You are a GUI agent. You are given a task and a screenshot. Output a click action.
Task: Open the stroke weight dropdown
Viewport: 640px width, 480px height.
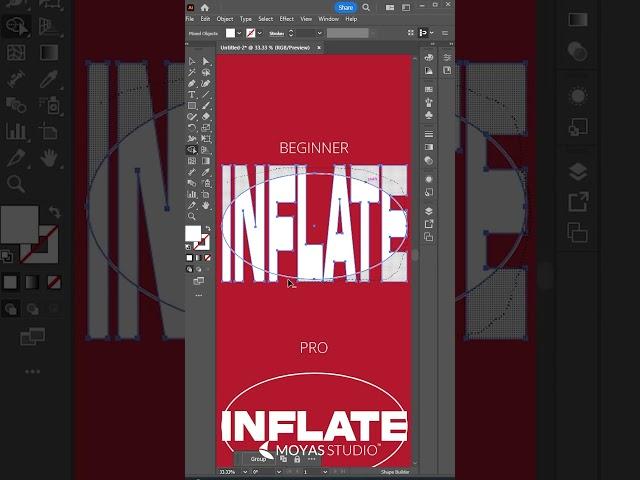click(320, 33)
